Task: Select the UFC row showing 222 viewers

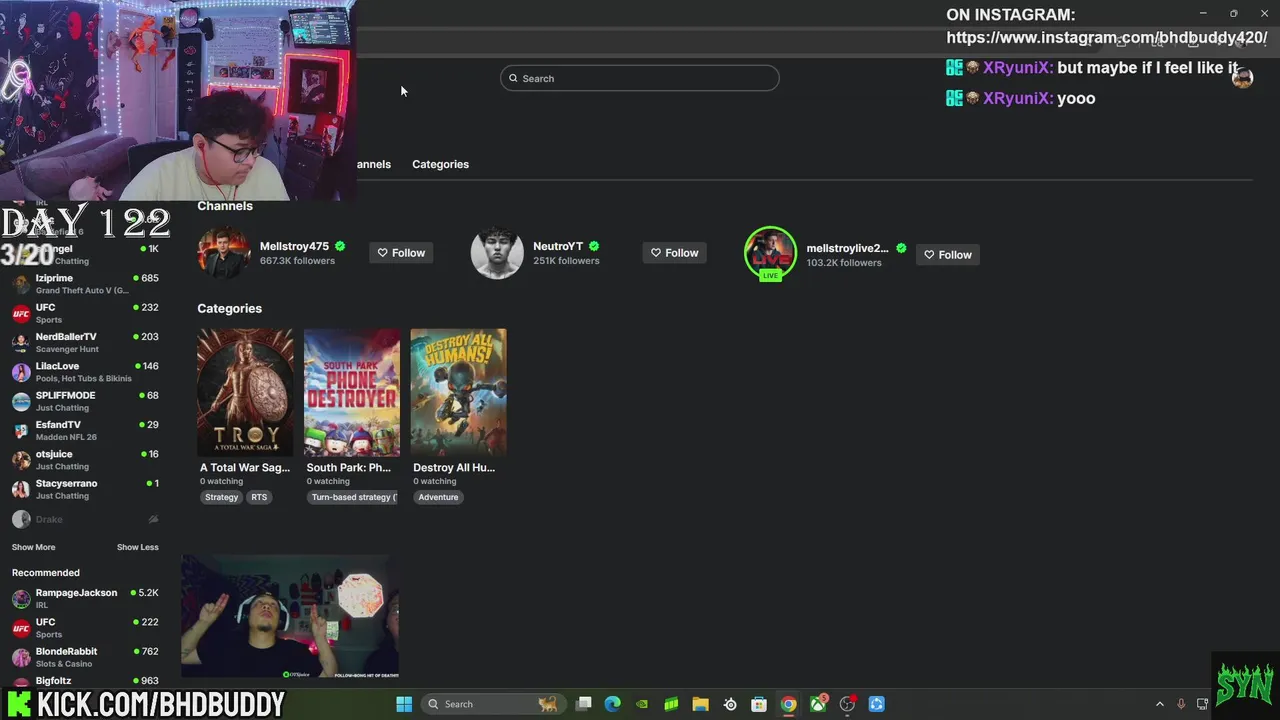Action: pos(85,627)
